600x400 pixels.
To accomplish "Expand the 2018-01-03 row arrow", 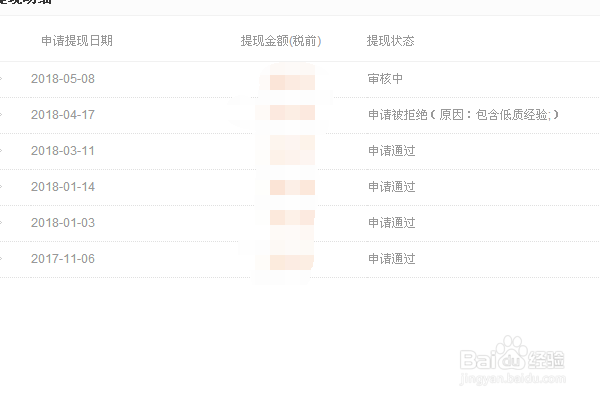I will click(x=1, y=223).
